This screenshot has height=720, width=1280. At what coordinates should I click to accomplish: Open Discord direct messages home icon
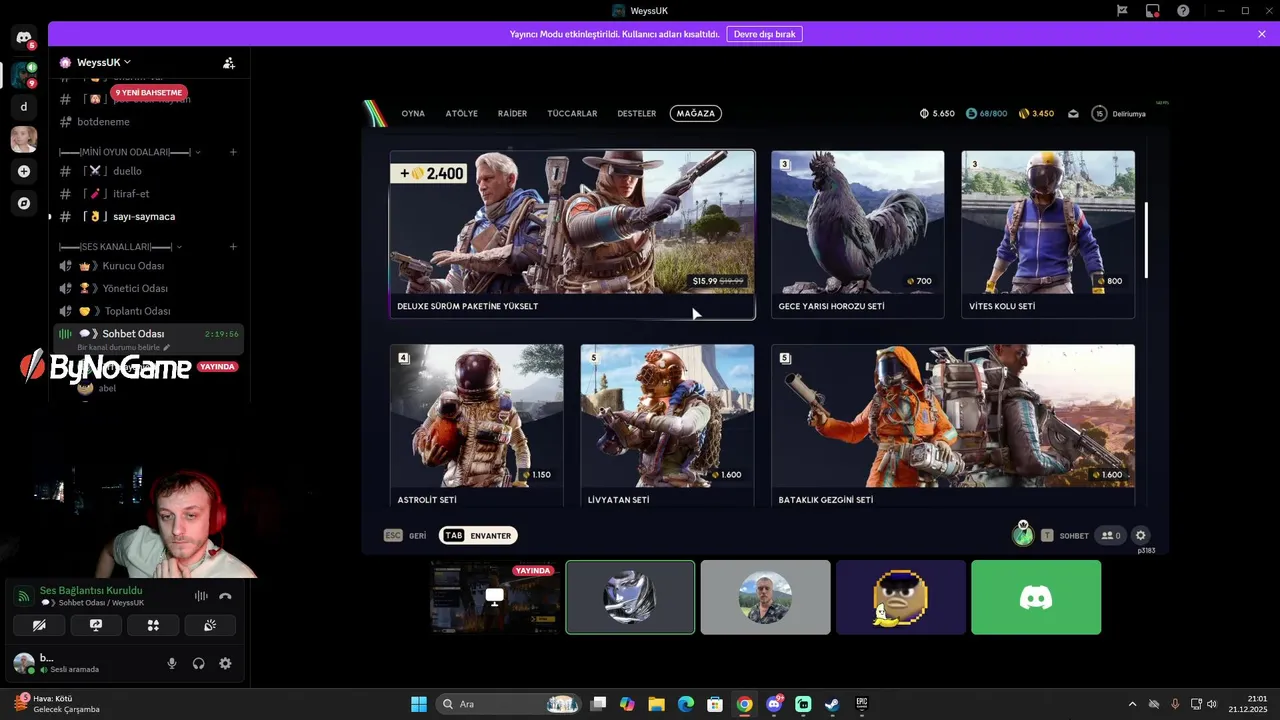click(x=24, y=37)
